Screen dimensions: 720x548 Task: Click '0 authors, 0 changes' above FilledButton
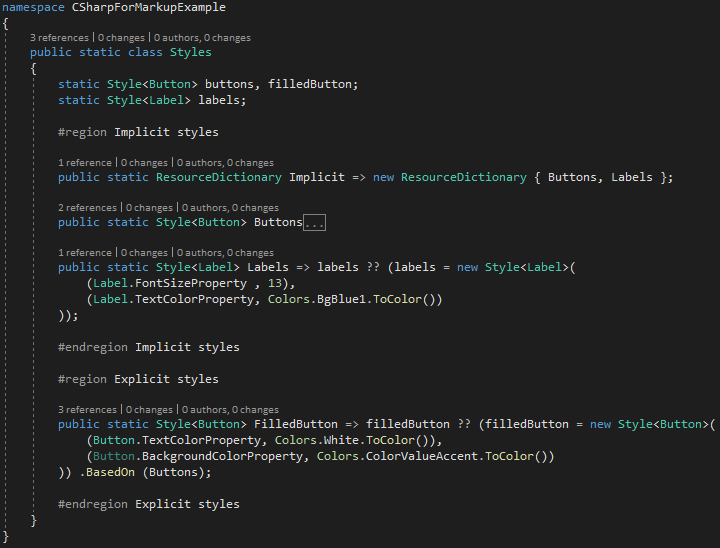(x=230, y=410)
